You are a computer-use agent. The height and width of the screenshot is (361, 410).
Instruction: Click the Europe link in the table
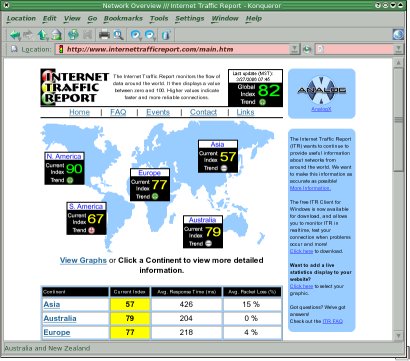click(57, 332)
